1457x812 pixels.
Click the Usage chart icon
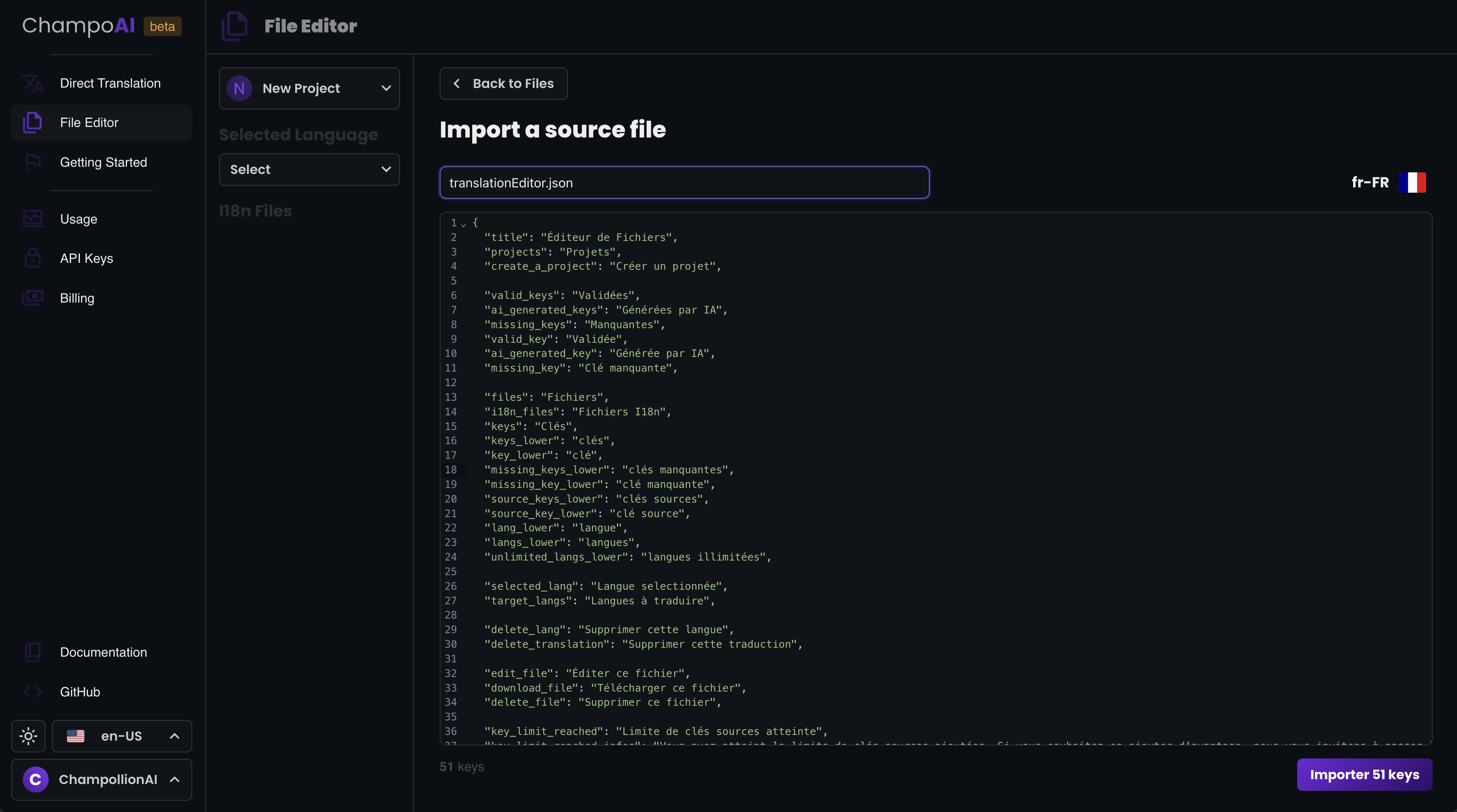pyautogui.click(x=33, y=219)
